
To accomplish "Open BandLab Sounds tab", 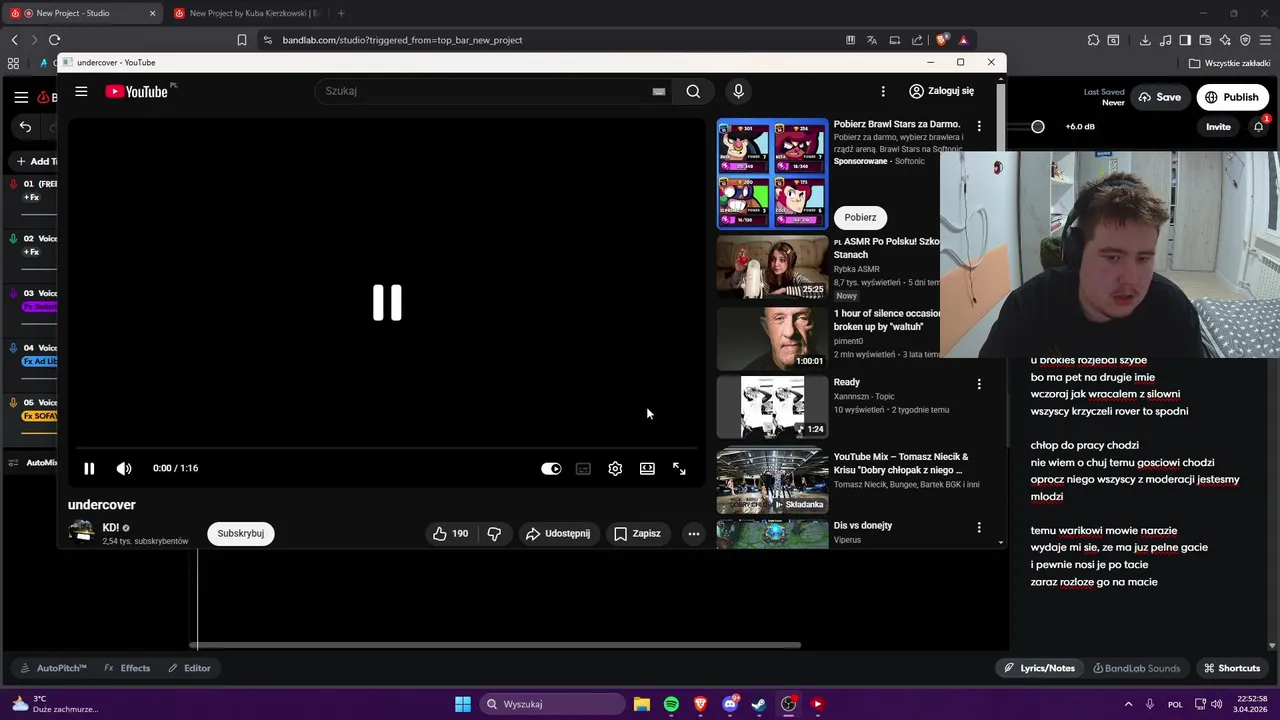I will point(1137,668).
